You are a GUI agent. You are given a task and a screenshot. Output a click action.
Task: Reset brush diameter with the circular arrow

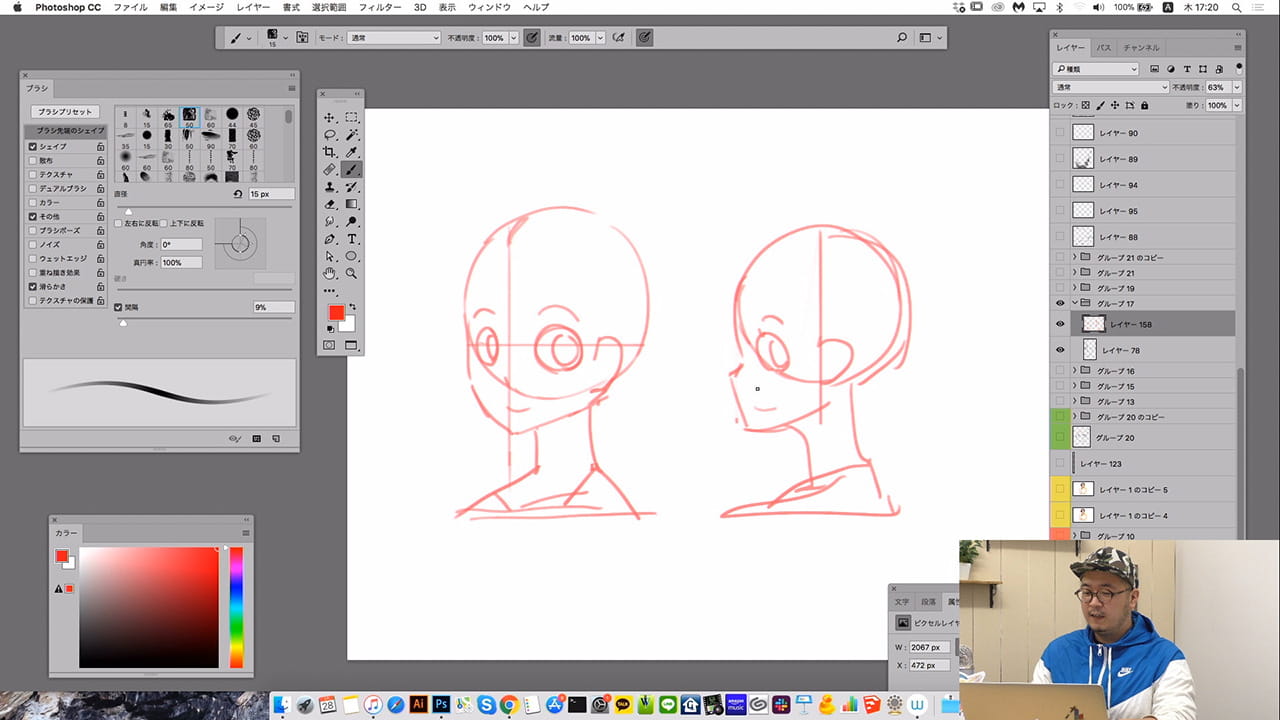coord(238,194)
